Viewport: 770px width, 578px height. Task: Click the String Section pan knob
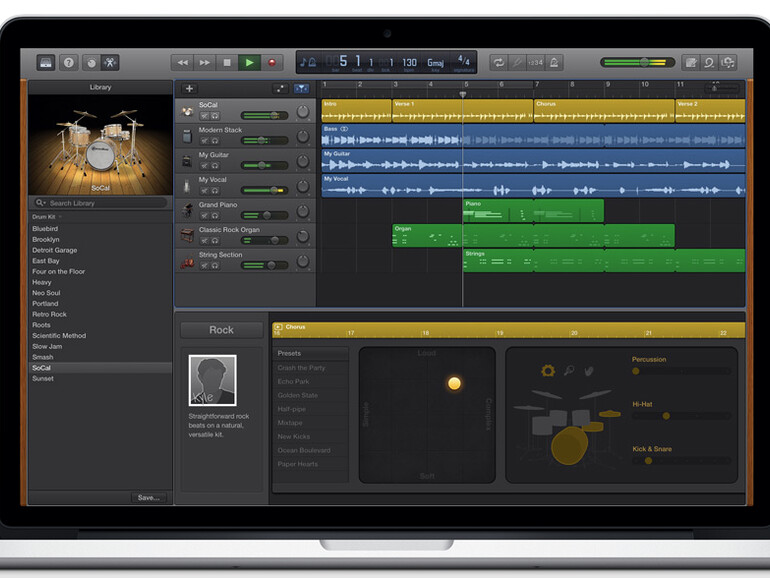point(302,264)
